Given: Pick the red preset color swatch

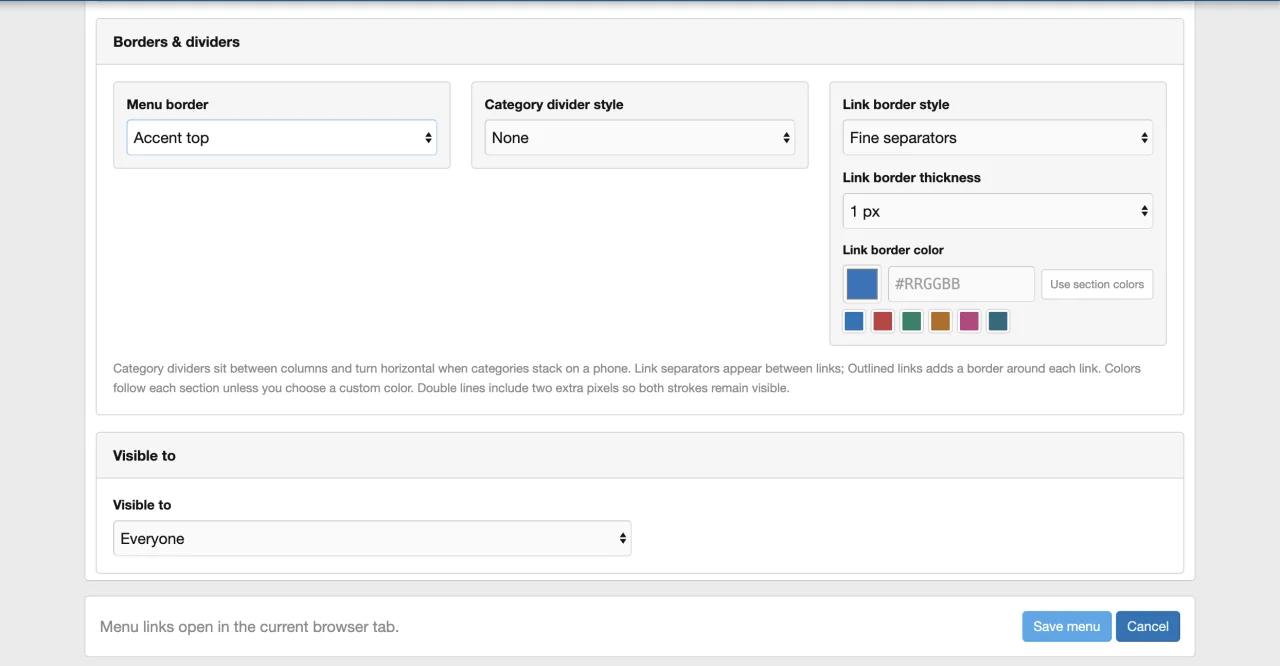Looking at the screenshot, I should pyautogui.click(x=883, y=321).
